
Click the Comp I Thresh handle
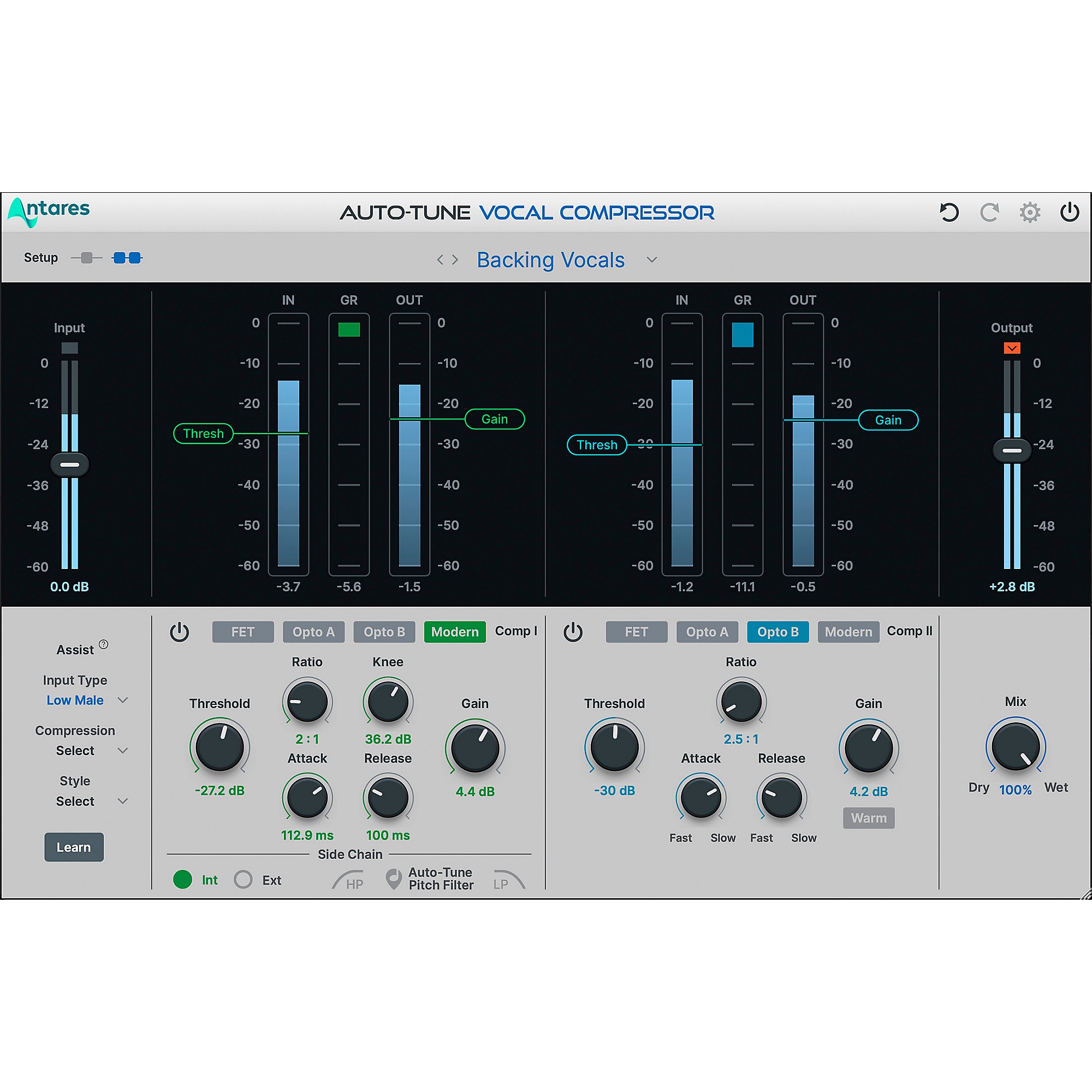point(204,434)
